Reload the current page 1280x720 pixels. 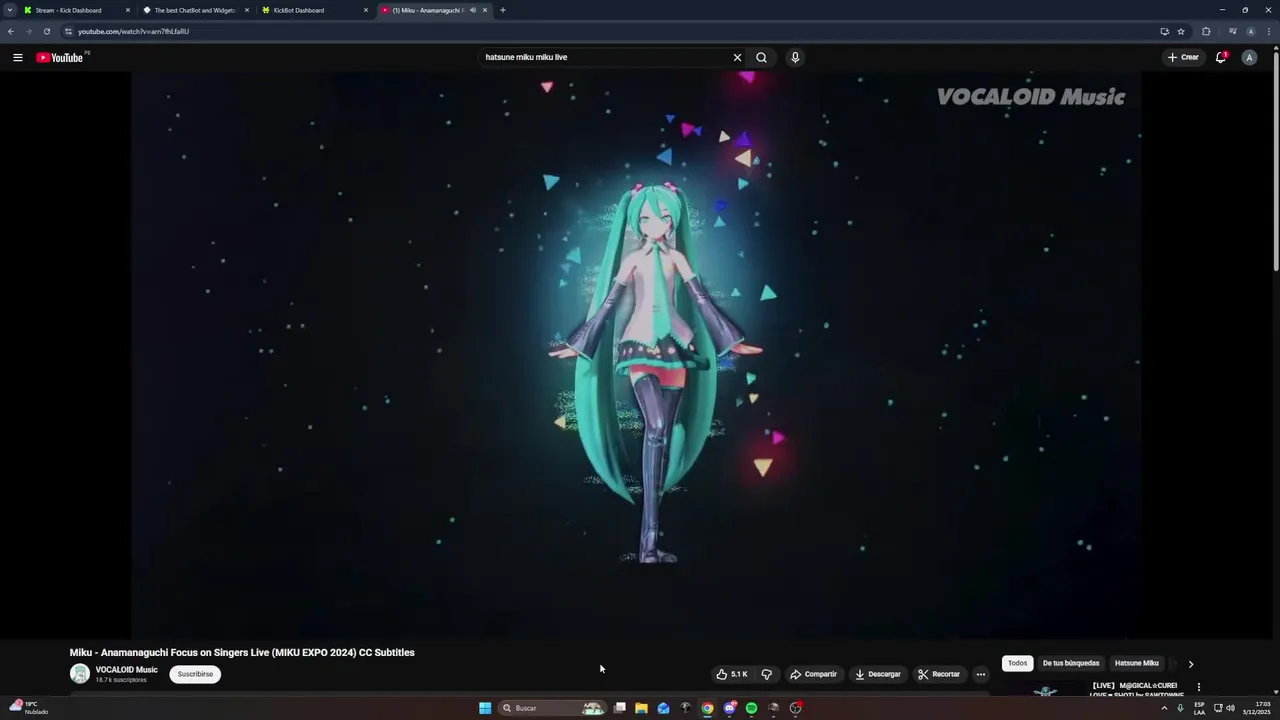point(46,31)
